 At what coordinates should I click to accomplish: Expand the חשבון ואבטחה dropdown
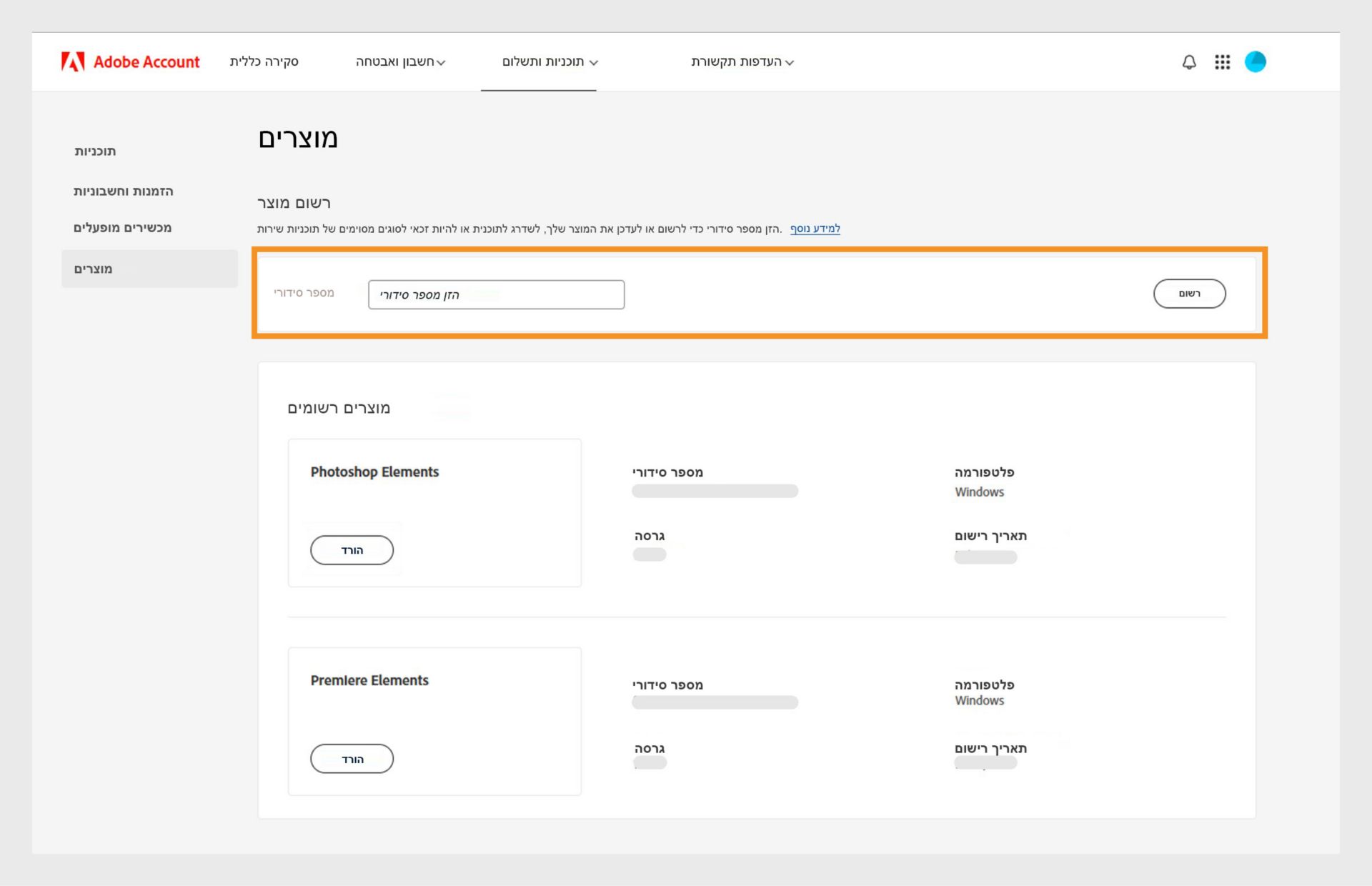click(402, 61)
